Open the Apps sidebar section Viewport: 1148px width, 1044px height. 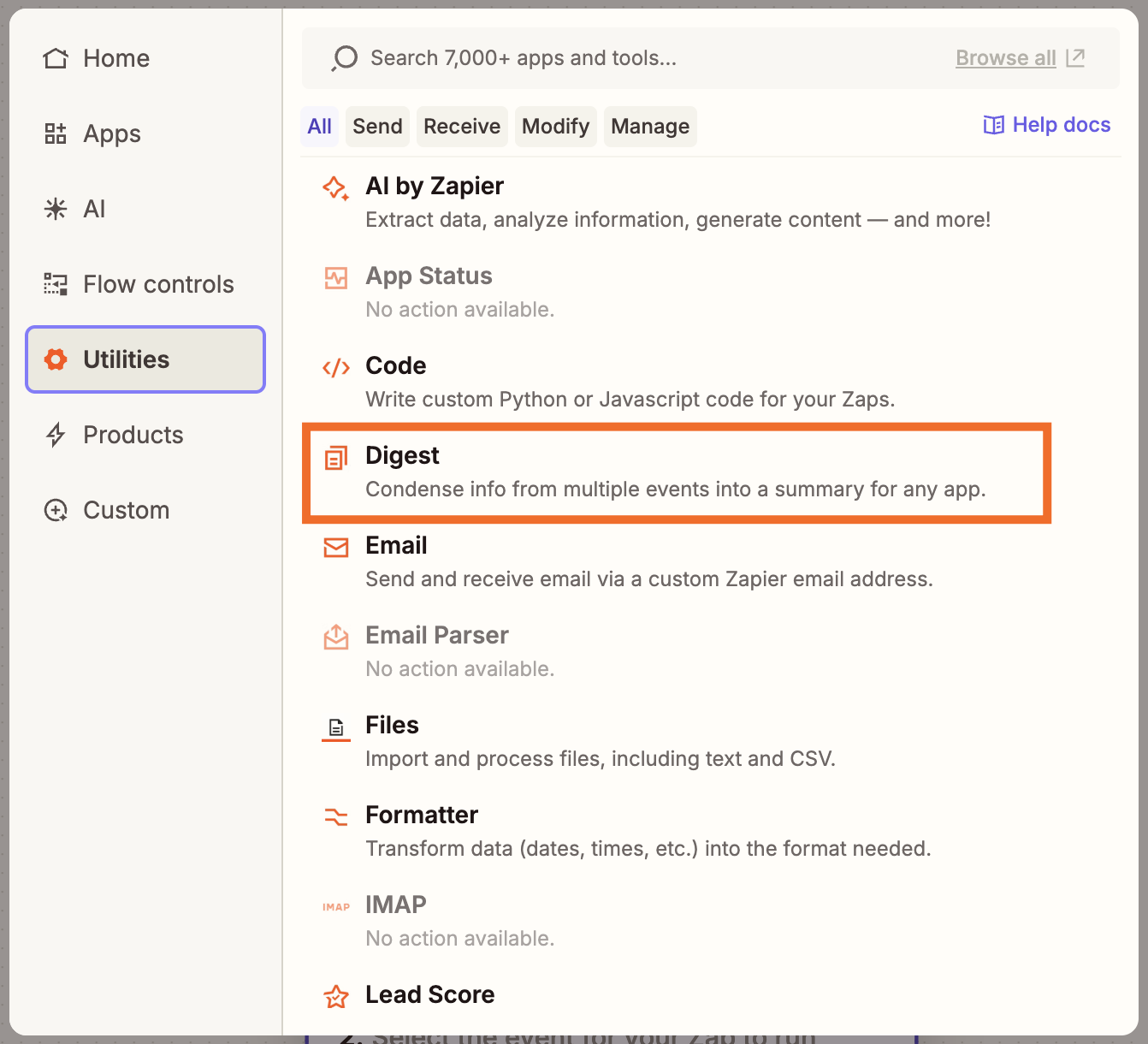[x=145, y=133]
